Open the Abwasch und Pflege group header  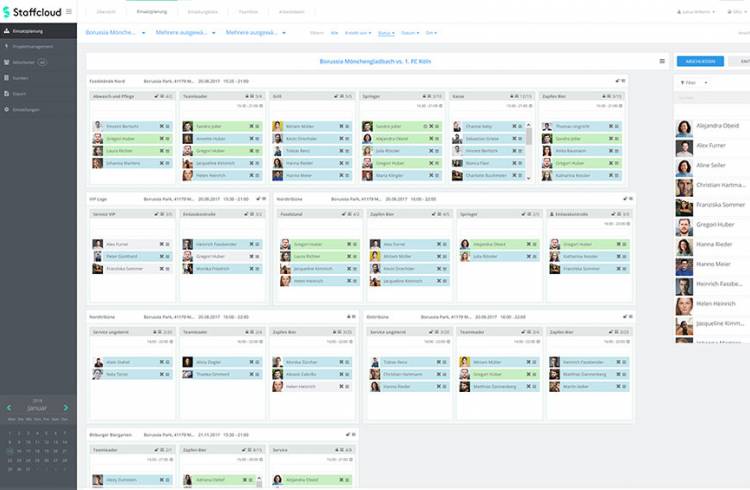click(x=132, y=96)
